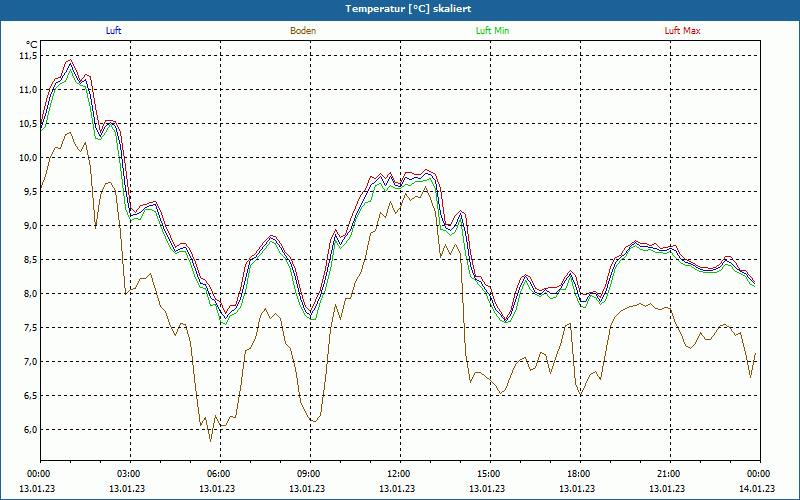Click the 09:00 time axis label
The width and height of the screenshot is (800, 500).
(308, 474)
